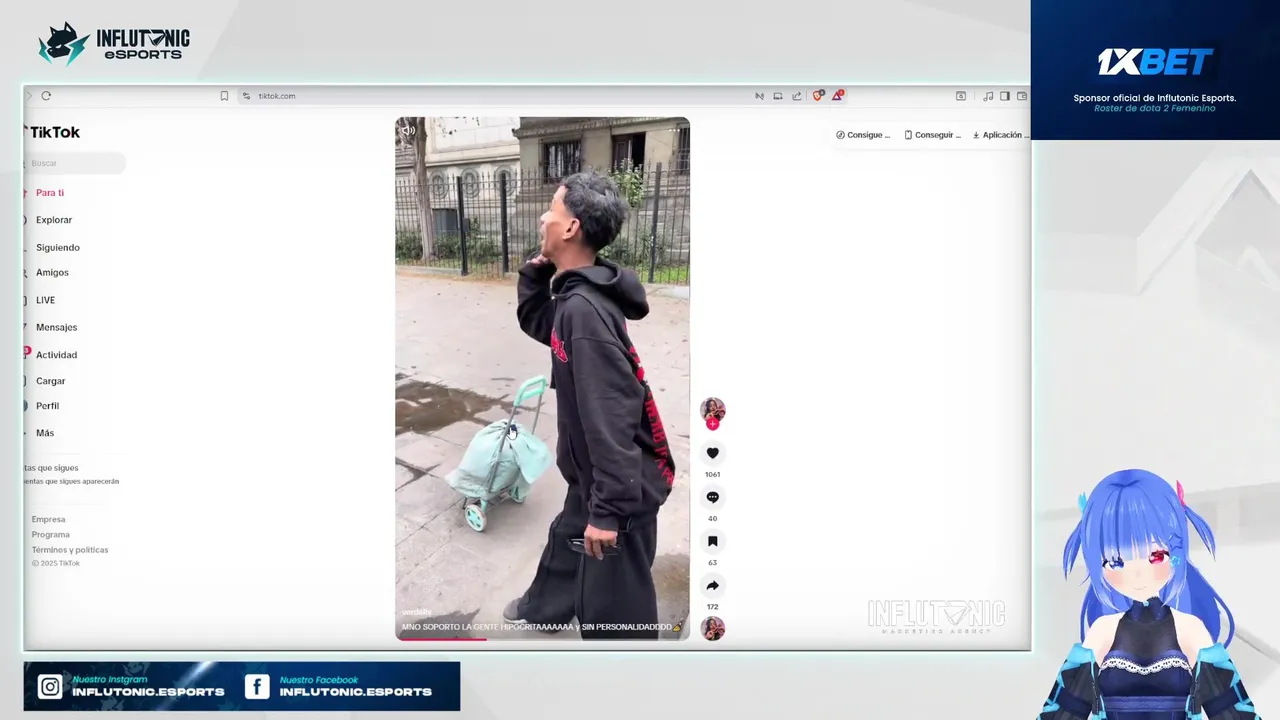Image resolution: width=1280 pixels, height=720 pixels.
Task: Click the Conseguir... button with phone icon
Action: coord(932,135)
